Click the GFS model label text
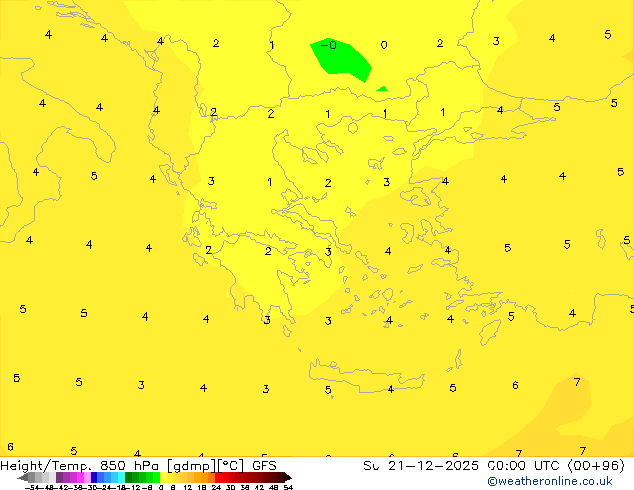 264,466
